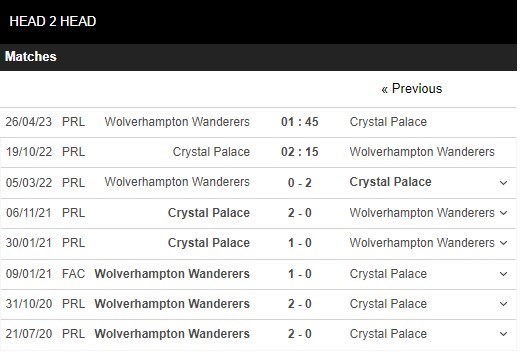
Task: Click the 1 - 0 score on 30/01/21
Action: pyautogui.click(x=300, y=243)
